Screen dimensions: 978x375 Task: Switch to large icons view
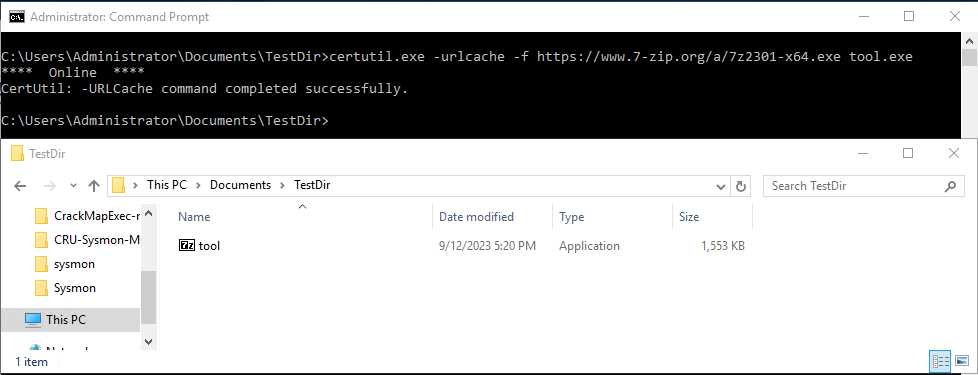point(961,361)
